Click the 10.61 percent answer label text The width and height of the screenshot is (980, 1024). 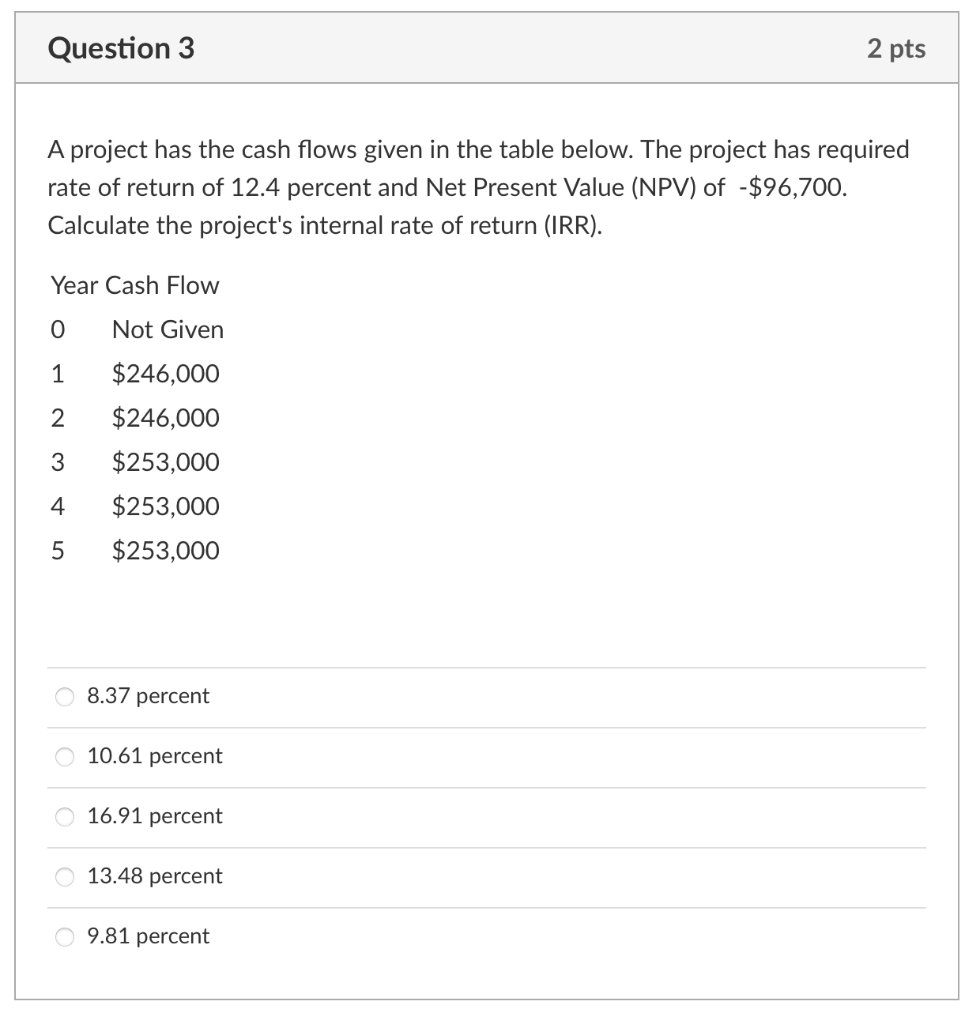pyautogui.click(x=151, y=756)
